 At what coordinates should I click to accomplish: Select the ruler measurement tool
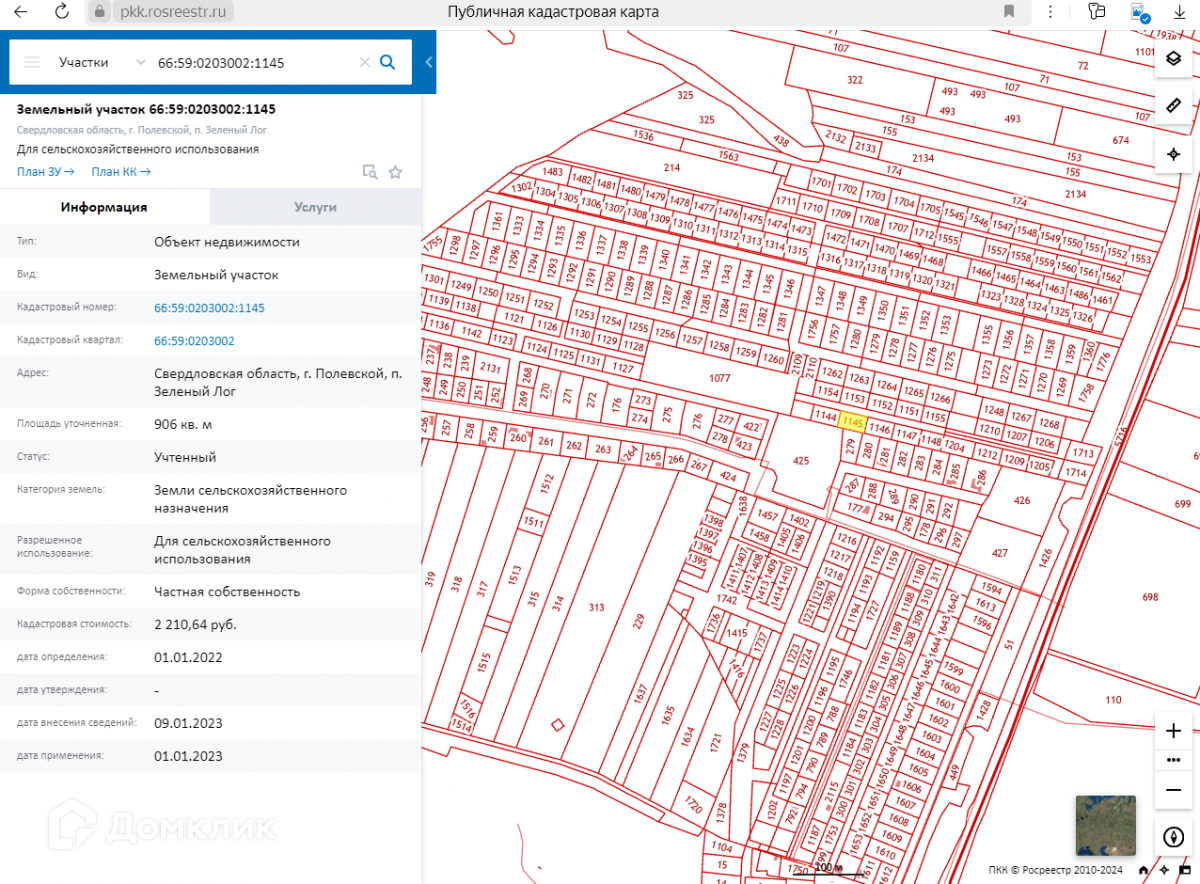coord(1174,106)
